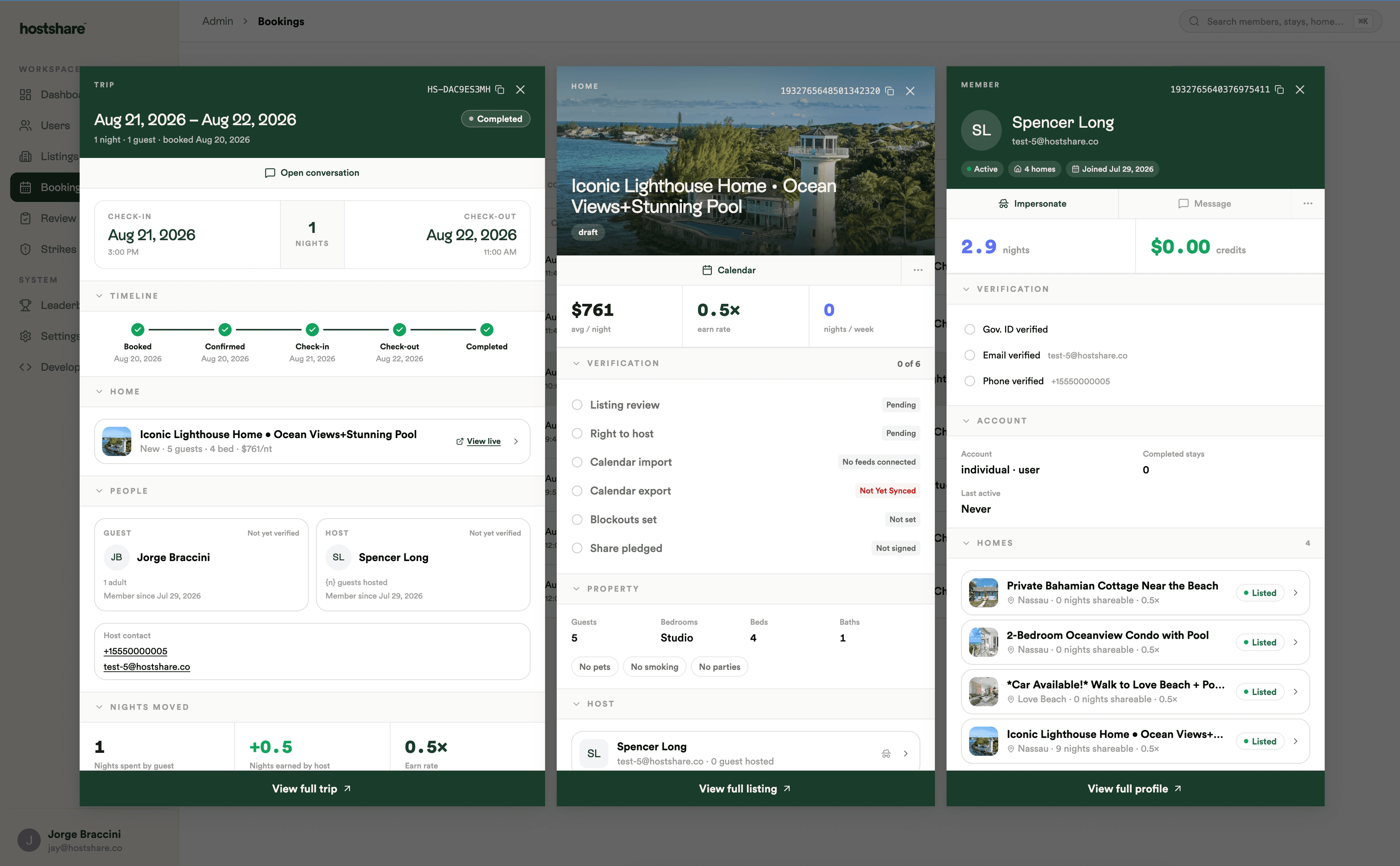Copy the trip ID HS-DAC9ES3MH
Screen dimensions: 1400x866
[500, 89]
